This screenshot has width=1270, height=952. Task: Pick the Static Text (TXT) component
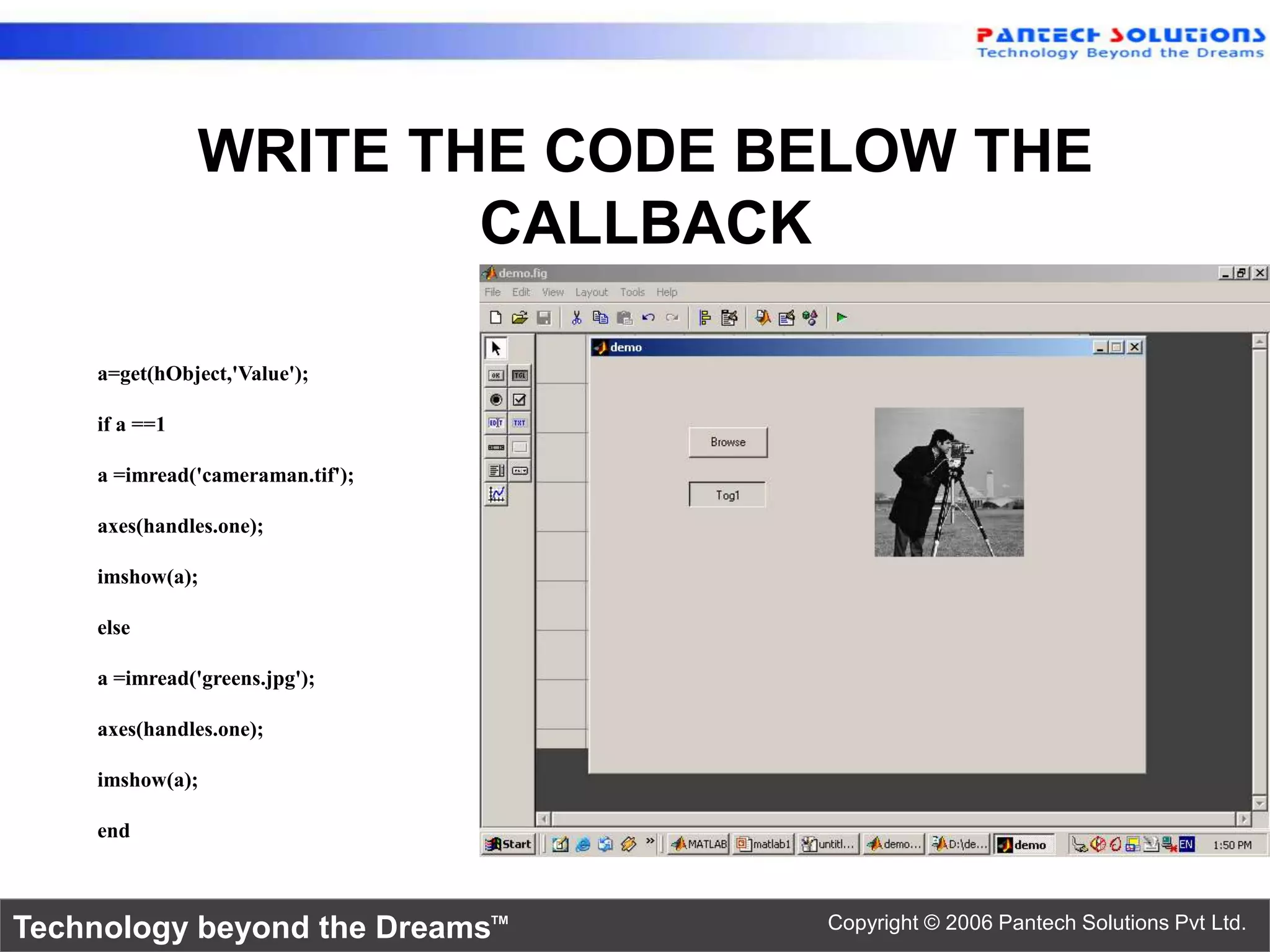pyautogui.click(x=520, y=423)
